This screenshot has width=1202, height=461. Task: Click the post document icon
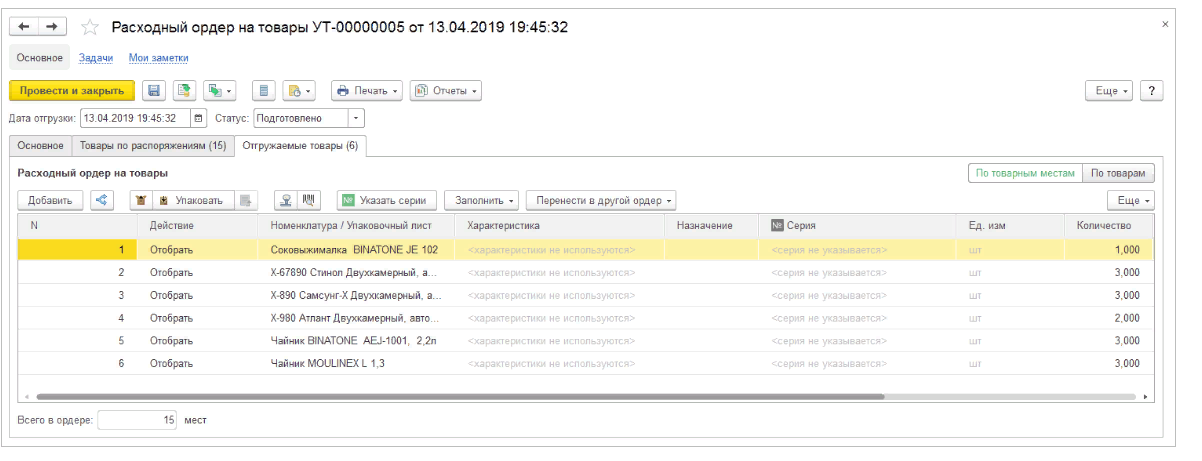[x=183, y=91]
